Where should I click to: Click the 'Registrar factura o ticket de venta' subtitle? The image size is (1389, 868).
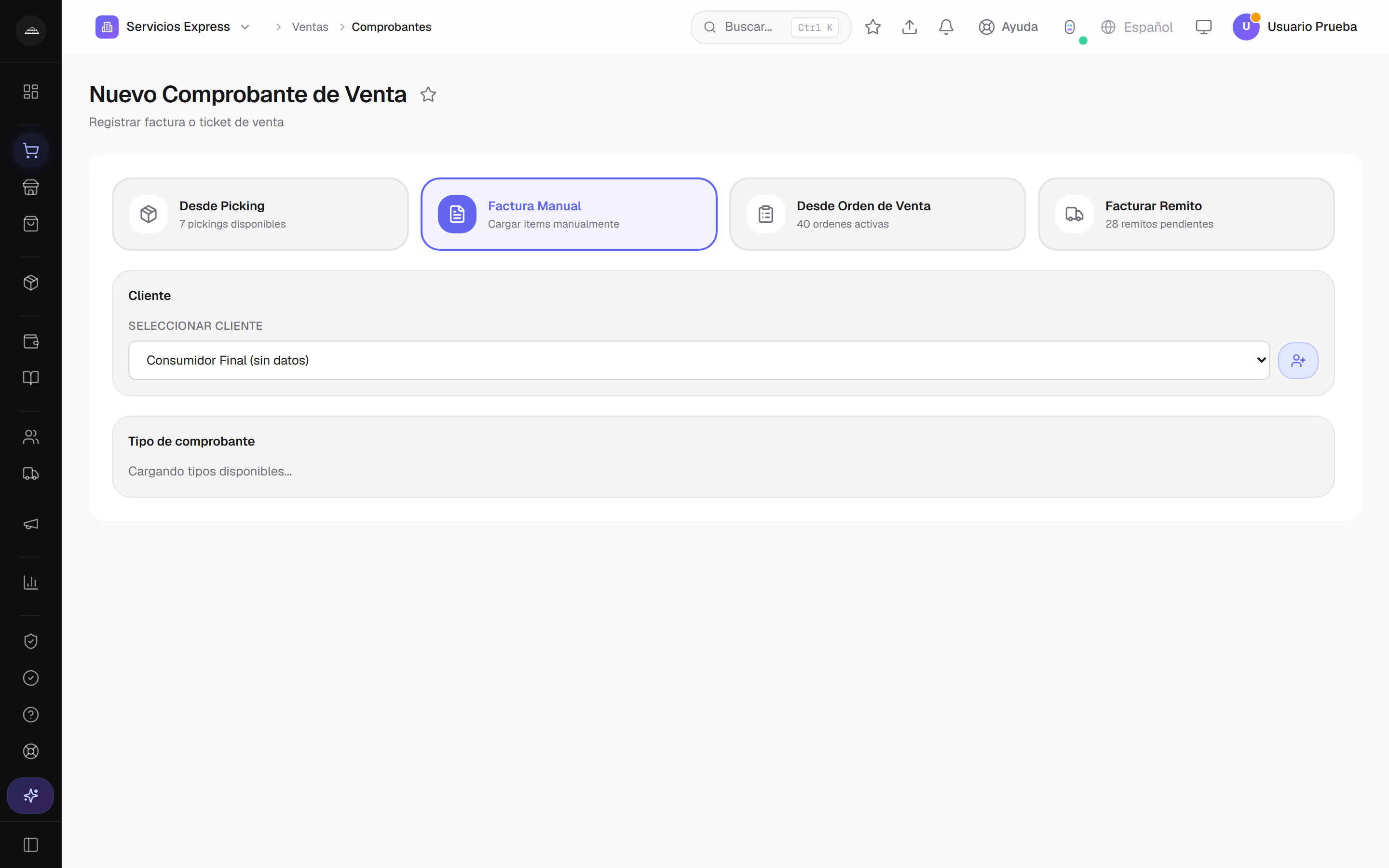[x=186, y=122]
